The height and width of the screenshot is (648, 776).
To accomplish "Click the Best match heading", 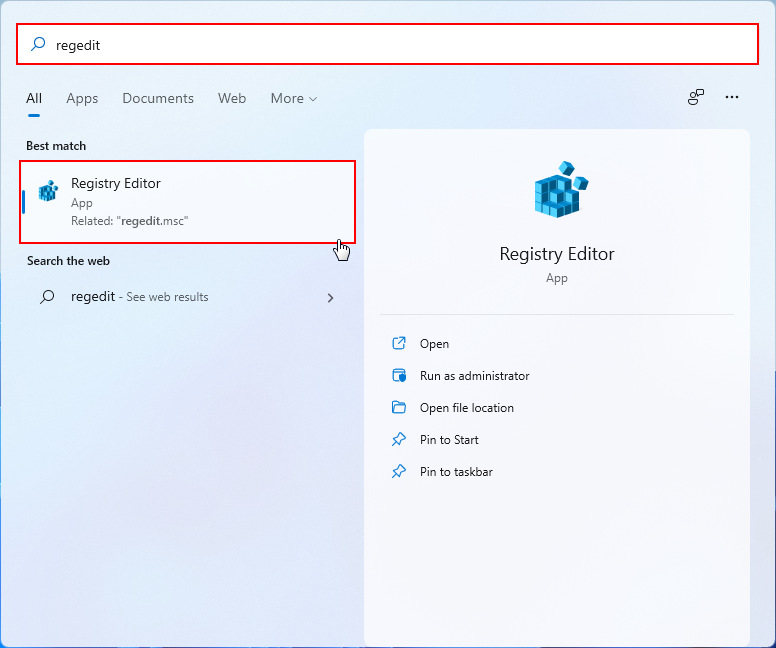I will 56,146.
